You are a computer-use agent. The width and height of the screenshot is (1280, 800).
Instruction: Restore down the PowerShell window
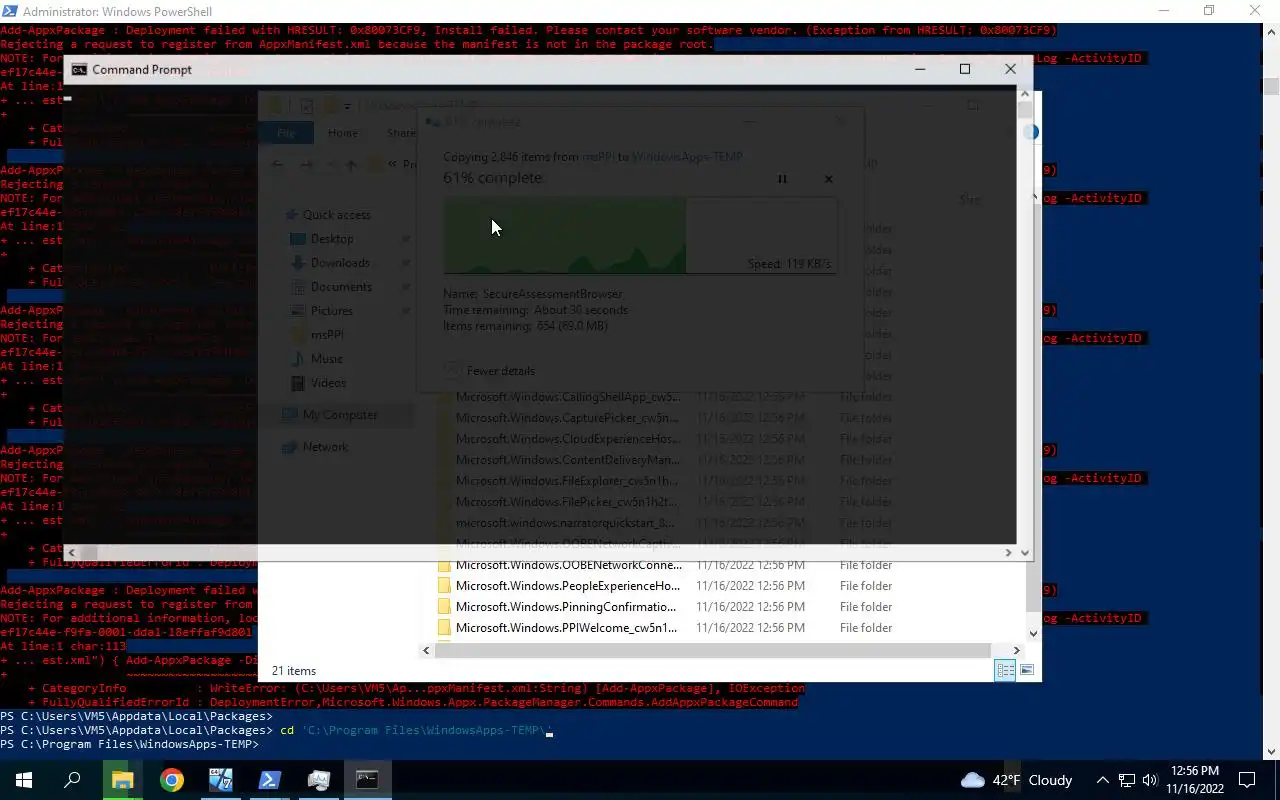tap(1209, 11)
